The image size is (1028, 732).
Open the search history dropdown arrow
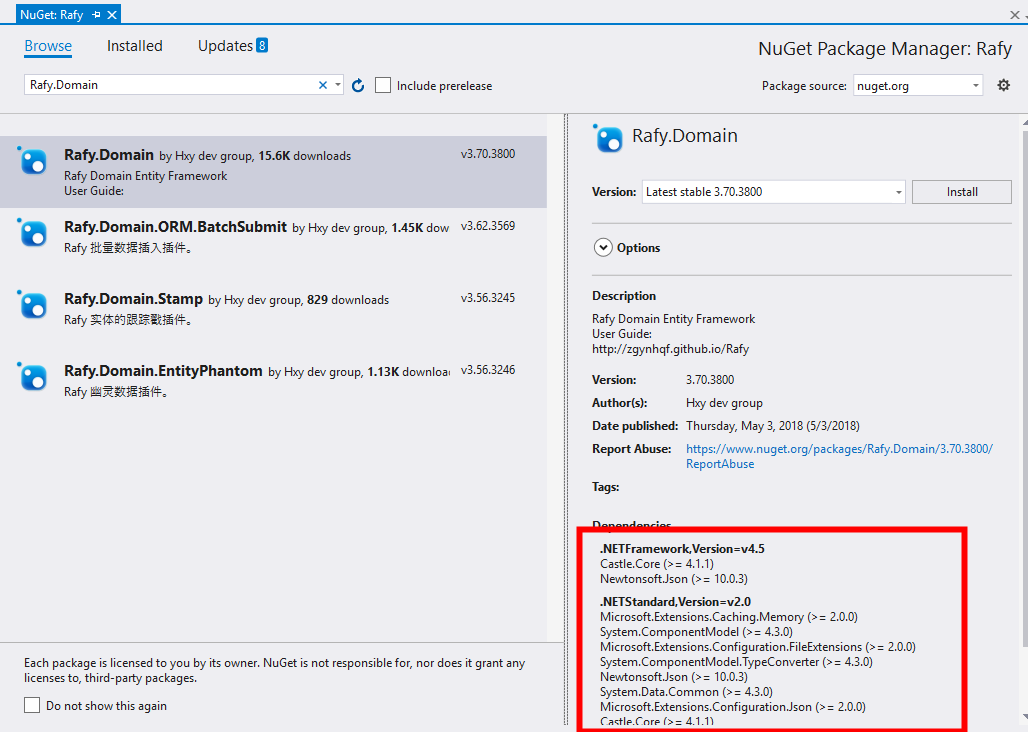pyautogui.click(x=338, y=85)
